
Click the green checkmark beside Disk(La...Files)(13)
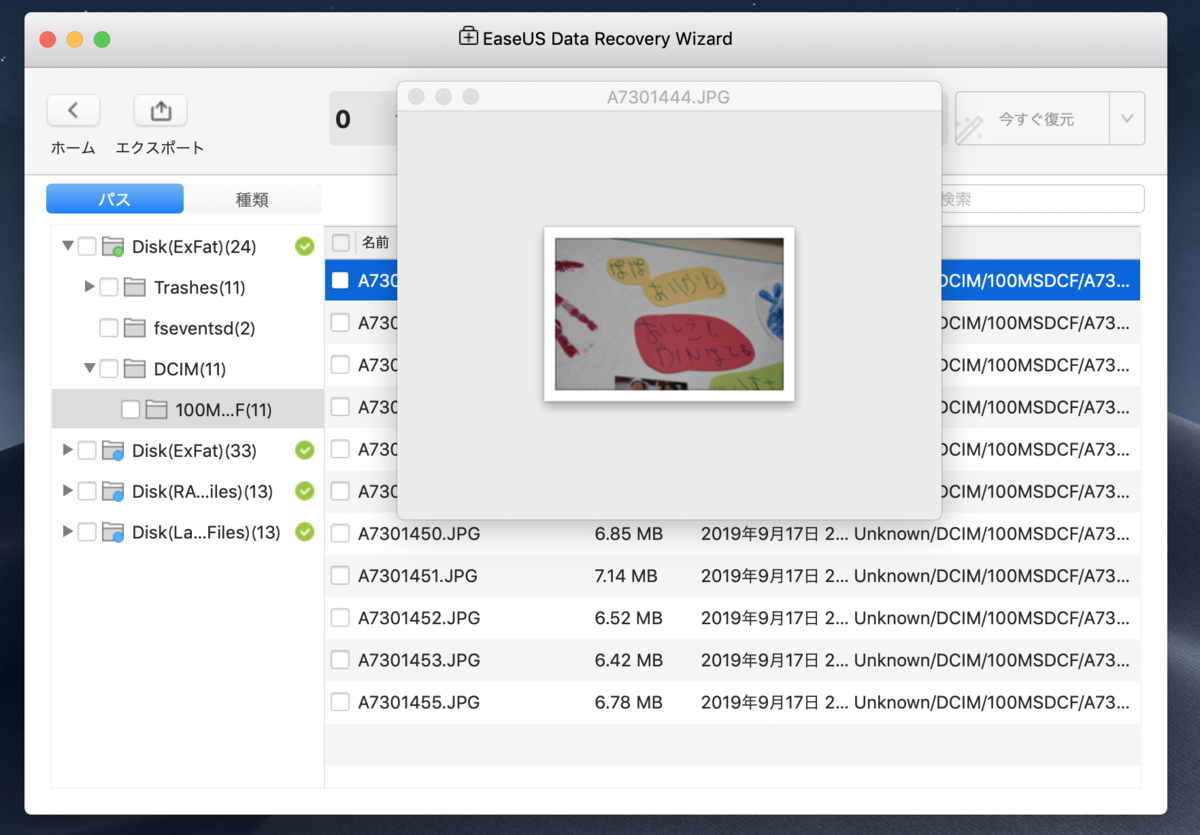pyautogui.click(x=305, y=533)
